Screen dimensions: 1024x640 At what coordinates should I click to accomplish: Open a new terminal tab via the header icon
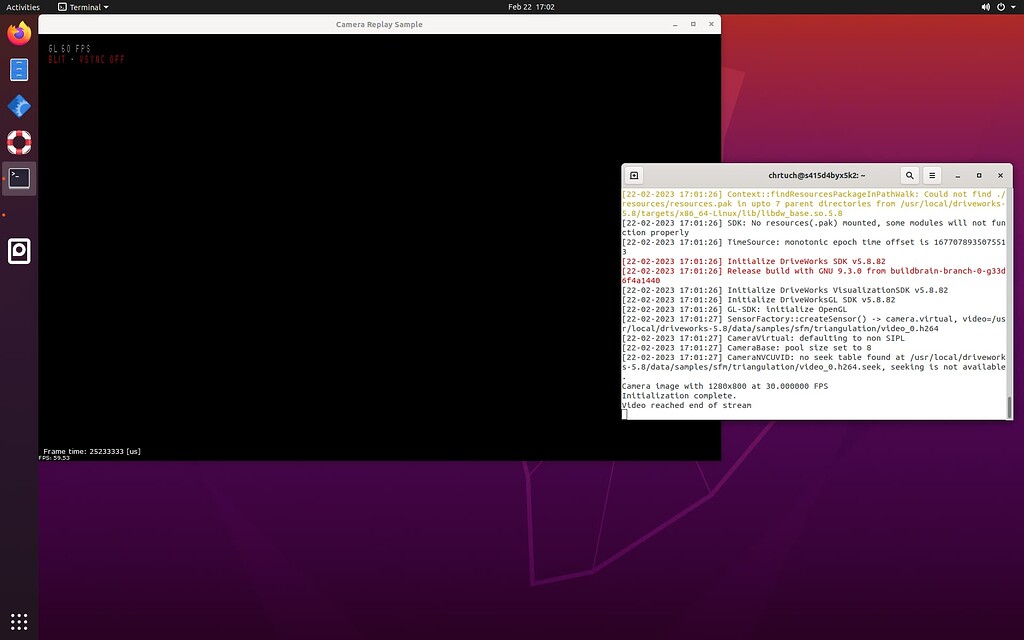634,175
